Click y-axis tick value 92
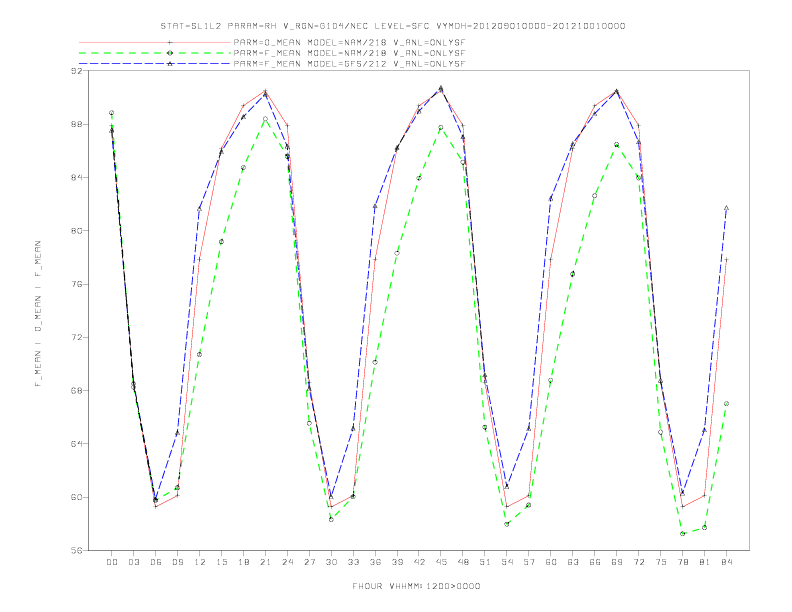 click(76, 71)
